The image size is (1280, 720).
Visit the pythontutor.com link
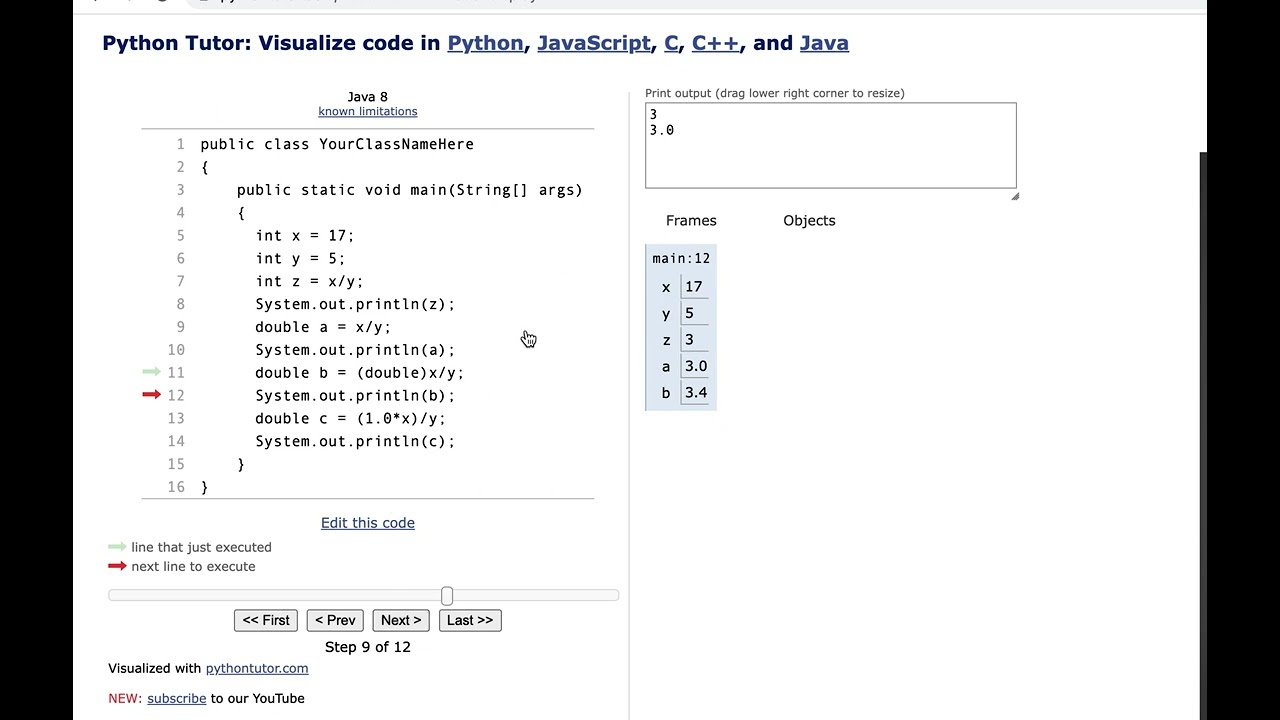pyautogui.click(x=257, y=668)
